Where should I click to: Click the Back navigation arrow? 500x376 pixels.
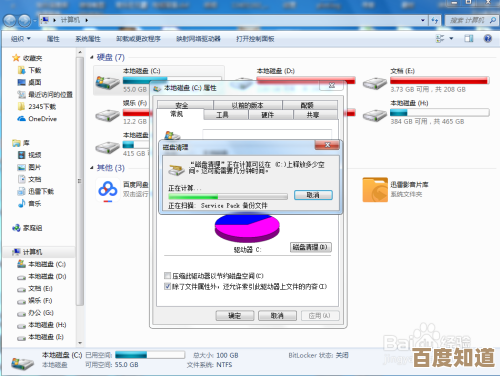coord(10,21)
